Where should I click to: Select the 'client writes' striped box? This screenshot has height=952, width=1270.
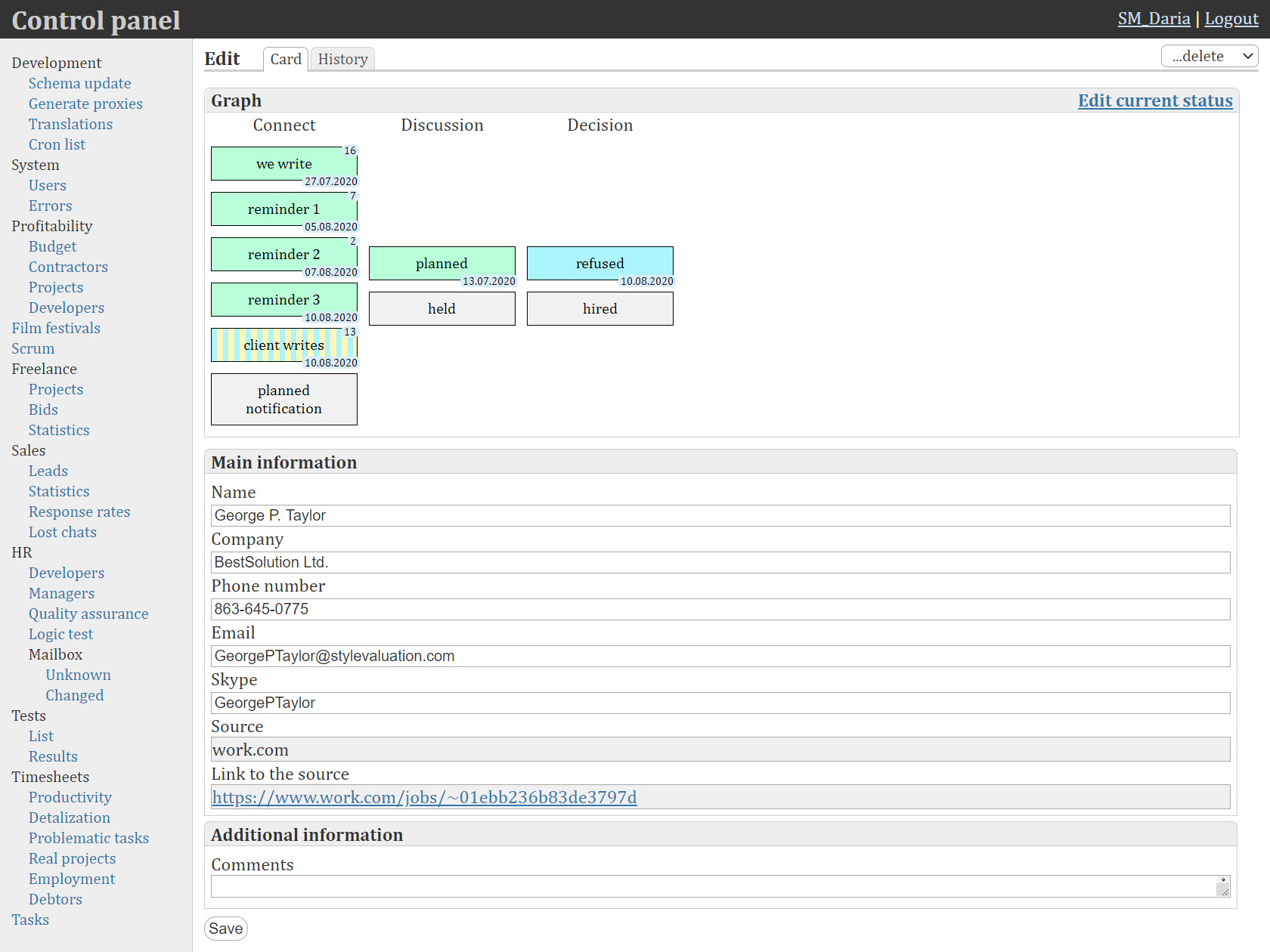tap(283, 345)
